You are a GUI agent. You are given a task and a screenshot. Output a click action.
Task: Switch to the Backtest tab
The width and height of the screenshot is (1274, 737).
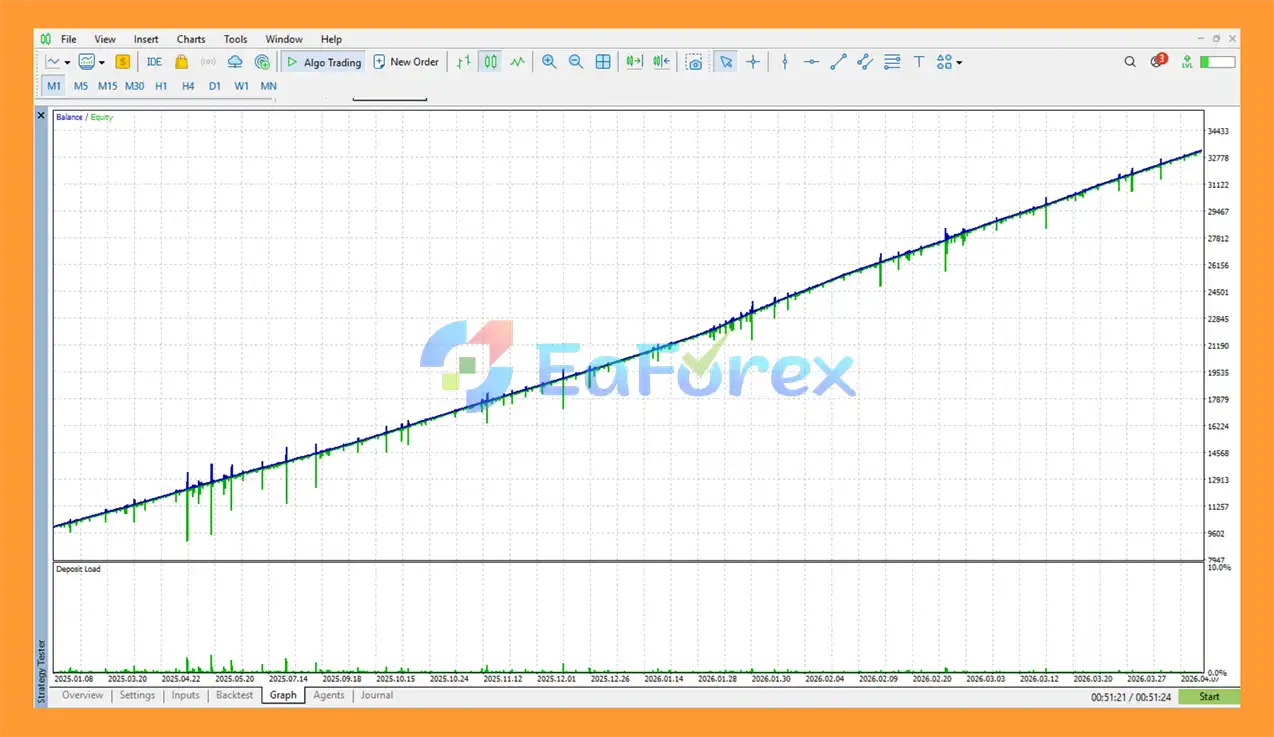click(235, 695)
